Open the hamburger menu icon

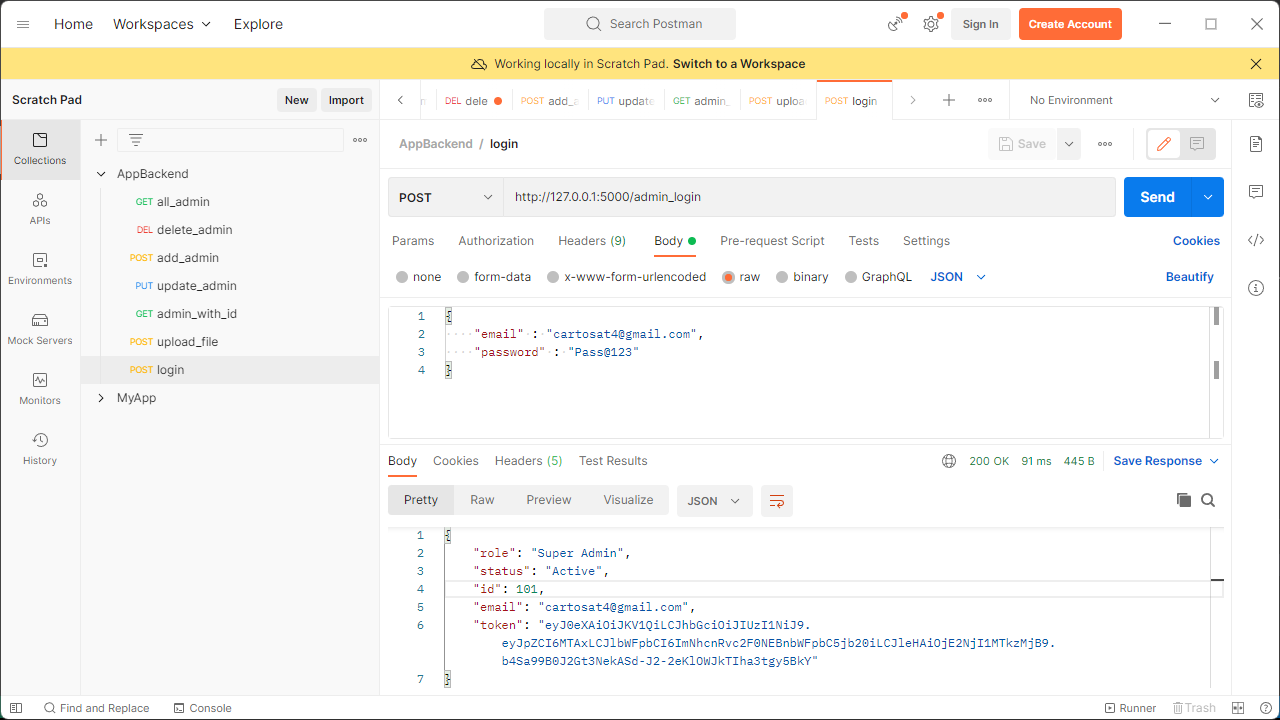(x=23, y=24)
